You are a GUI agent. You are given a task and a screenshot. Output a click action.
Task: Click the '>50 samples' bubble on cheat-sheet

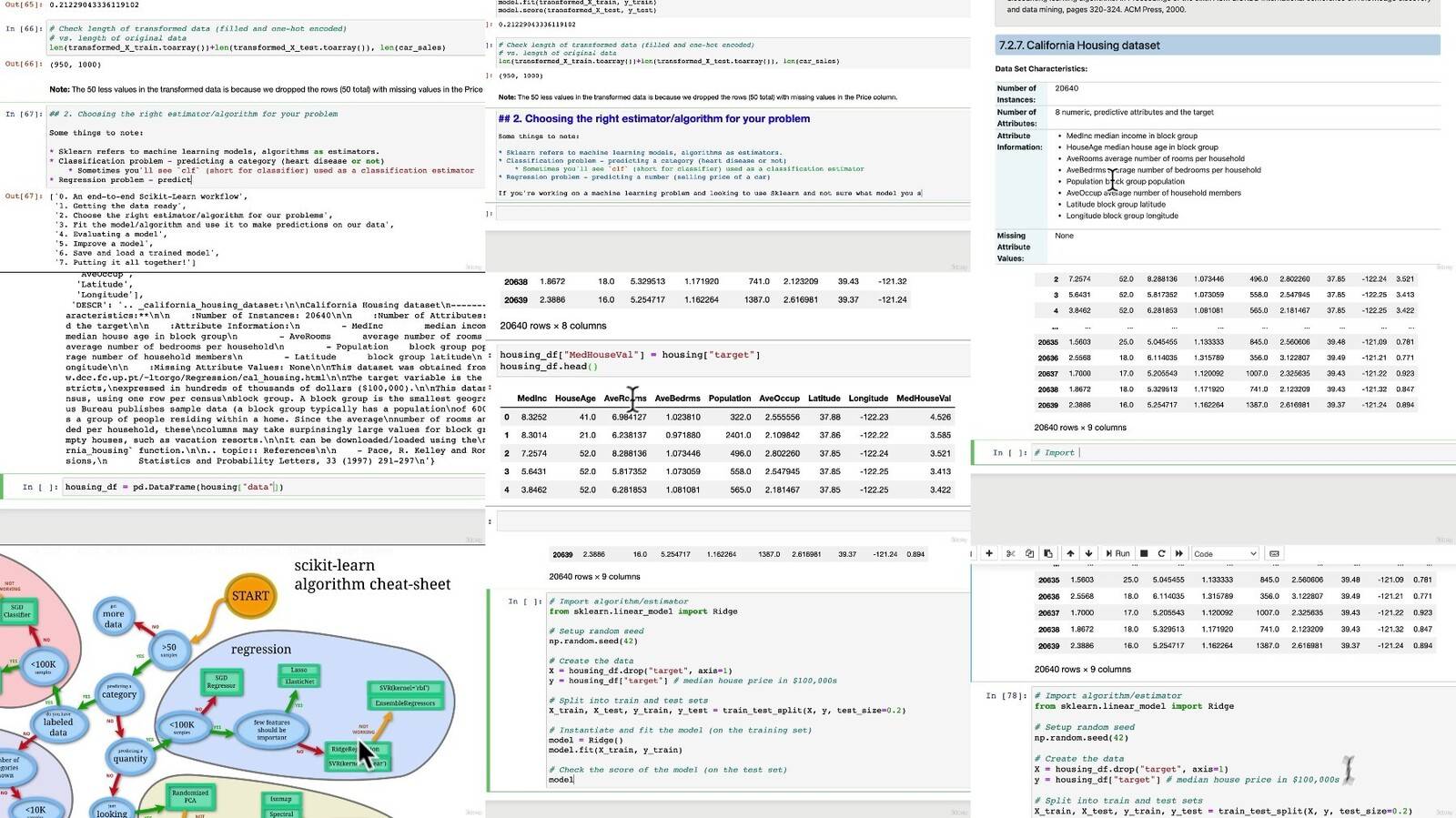pyautogui.click(x=169, y=650)
